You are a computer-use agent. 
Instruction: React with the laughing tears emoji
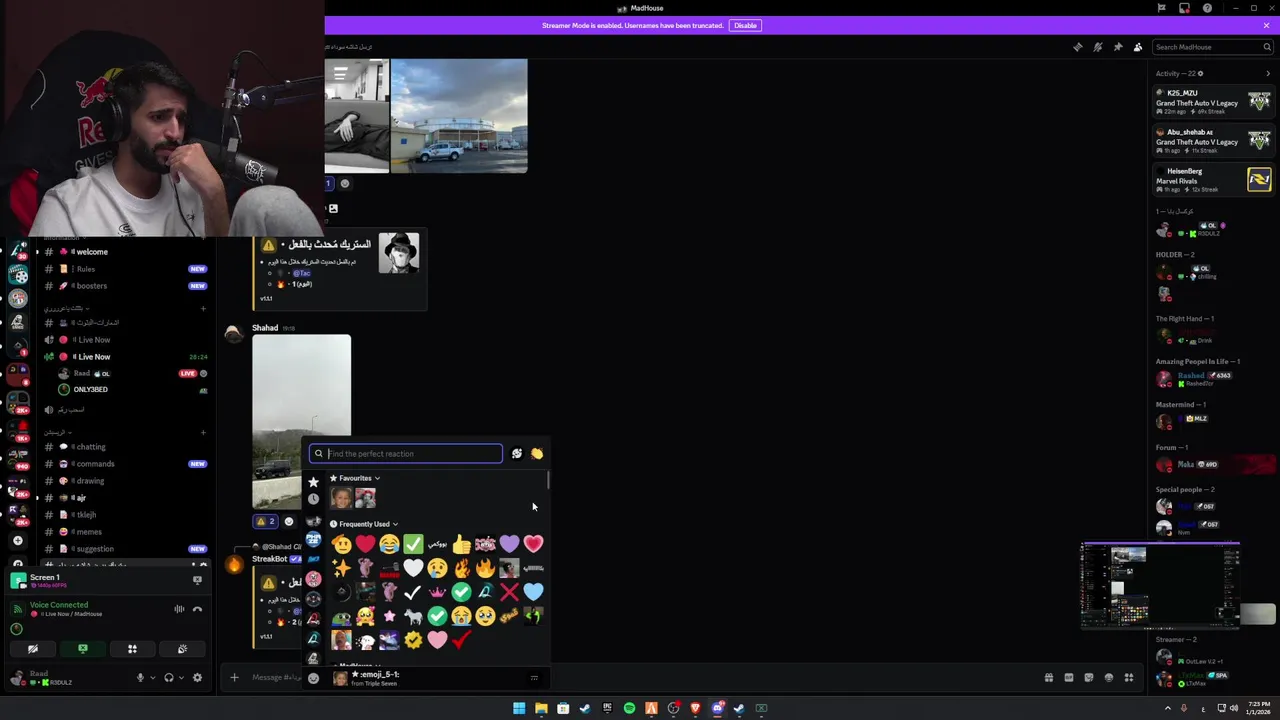coord(389,544)
